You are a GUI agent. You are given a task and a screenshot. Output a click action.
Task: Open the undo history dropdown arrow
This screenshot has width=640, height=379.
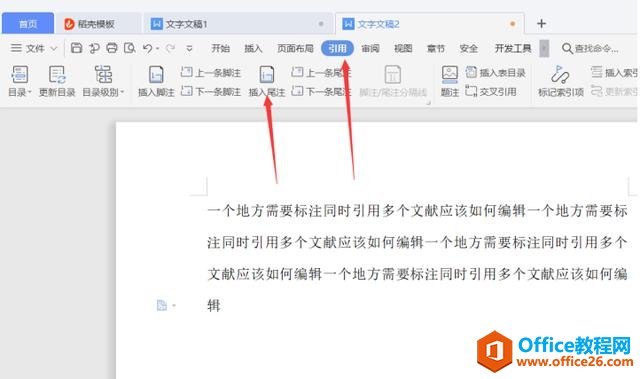click(x=158, y=49)
